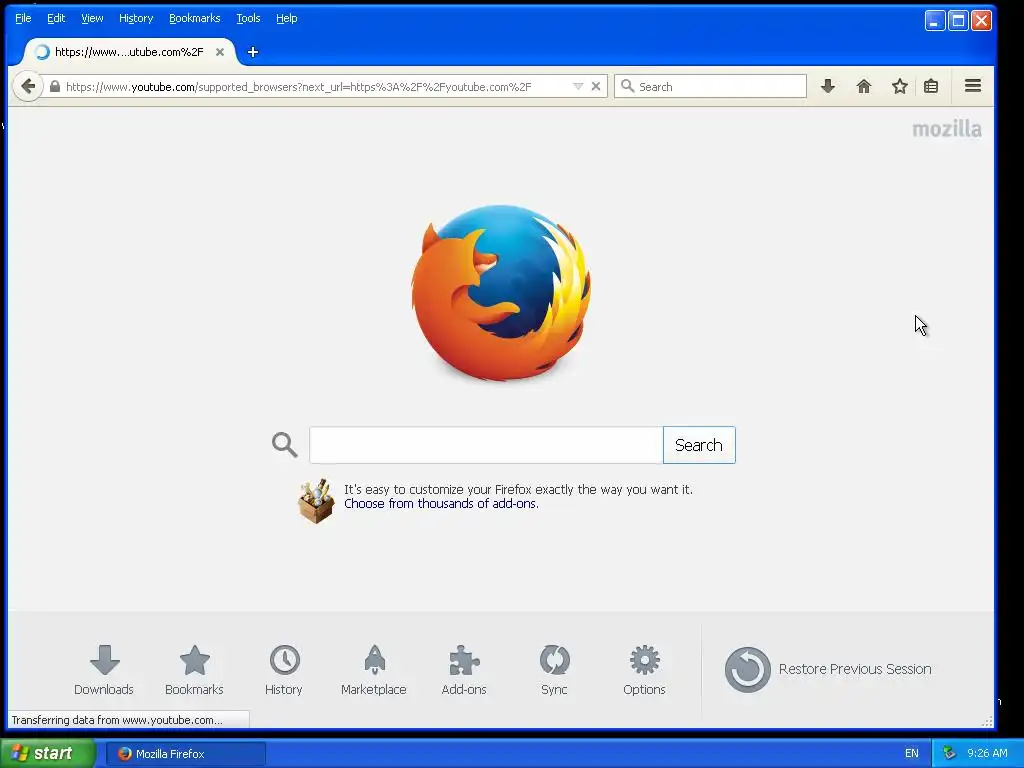Expand the address bar history dropdown arrow
Screen dimensions: 1024x768
coord(577,86)
